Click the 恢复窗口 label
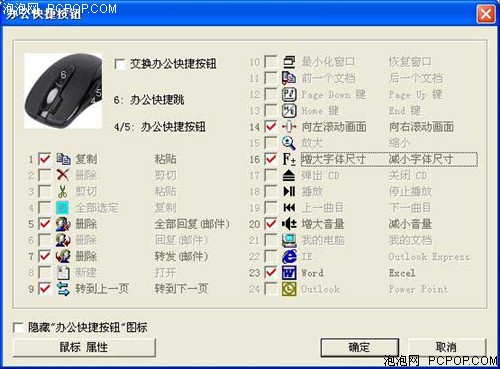This screenshot has height=369, width=500. pos(410,62)
